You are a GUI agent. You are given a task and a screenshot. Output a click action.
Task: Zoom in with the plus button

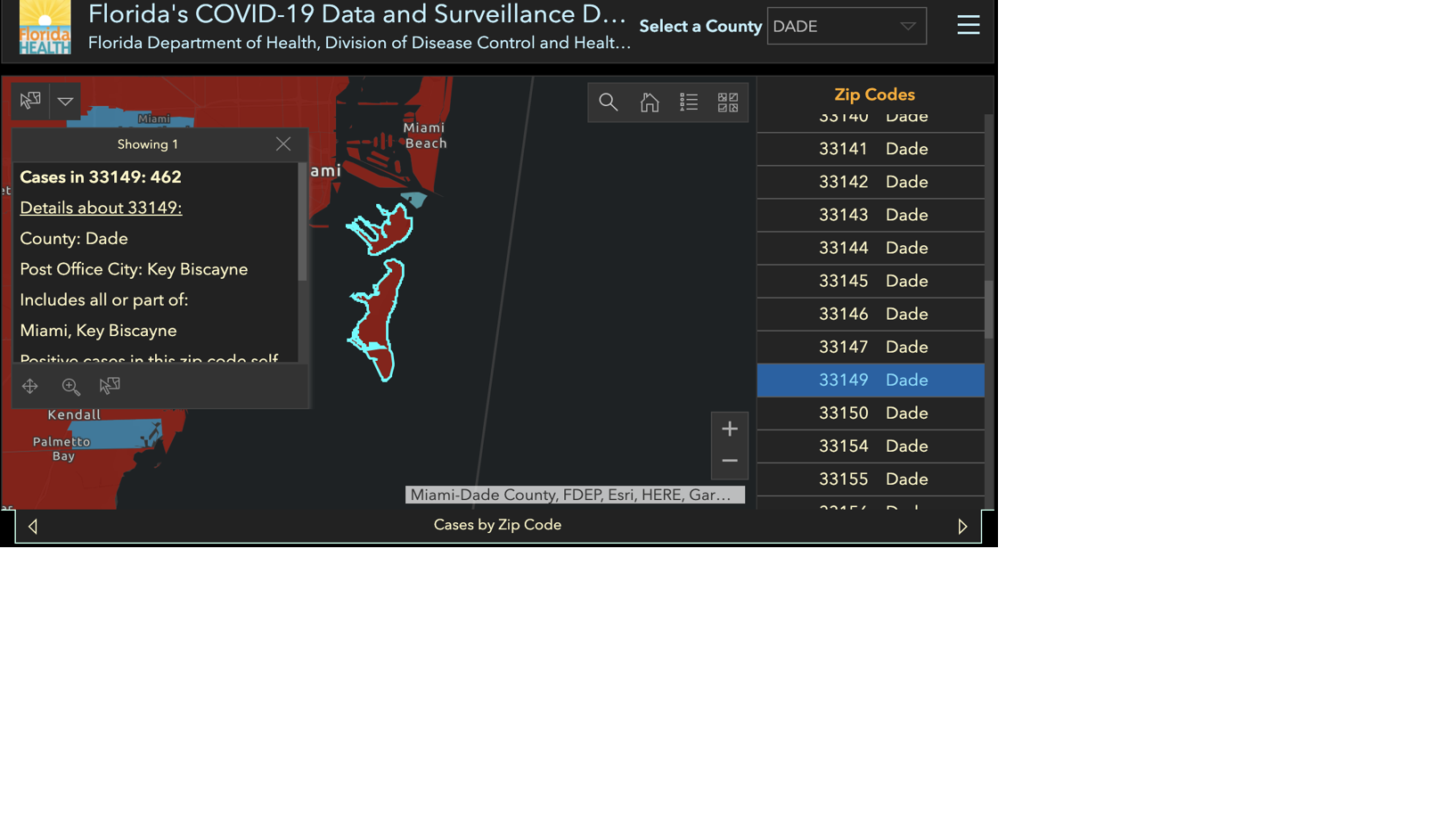click(x=729, y=429)
